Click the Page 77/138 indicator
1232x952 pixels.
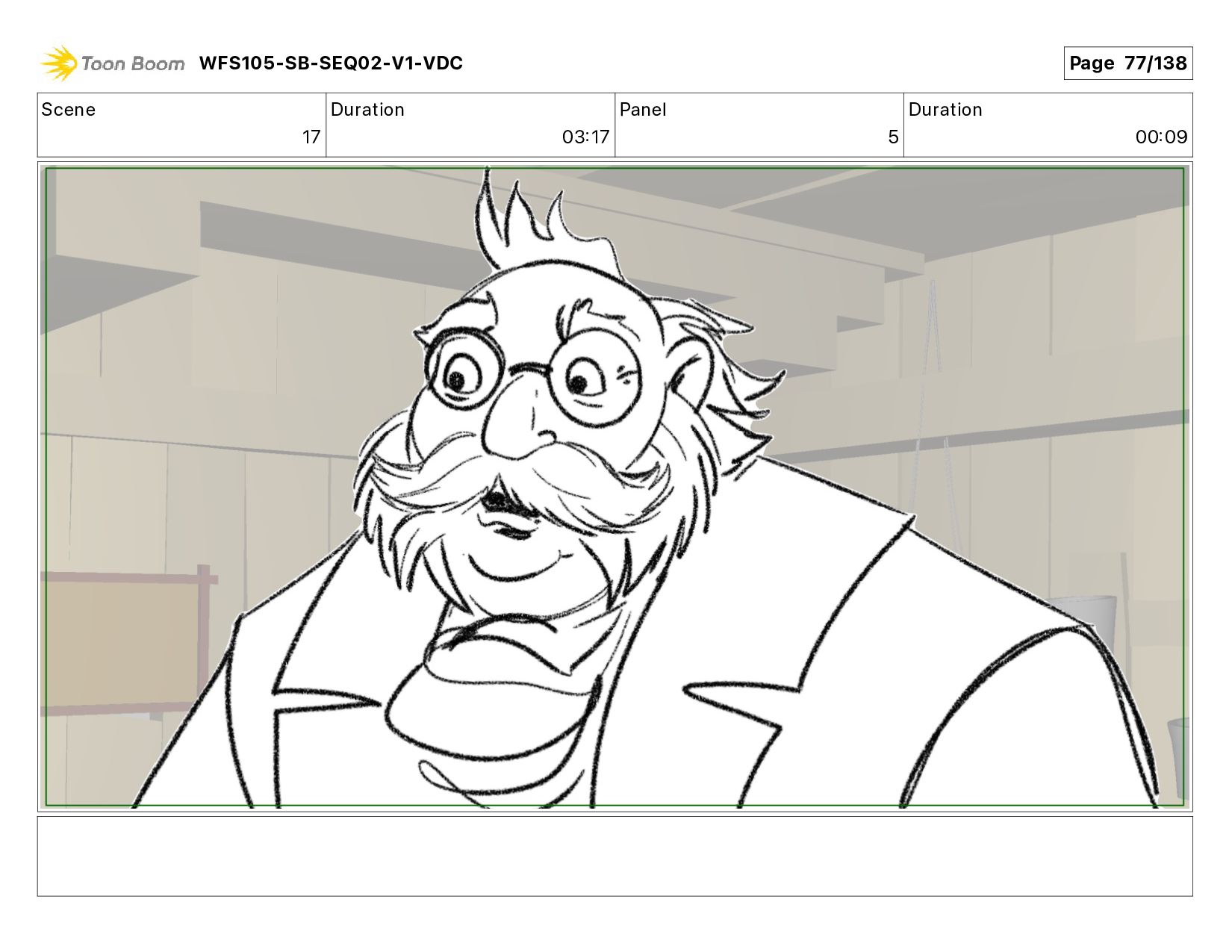[x=1127, y=63]
